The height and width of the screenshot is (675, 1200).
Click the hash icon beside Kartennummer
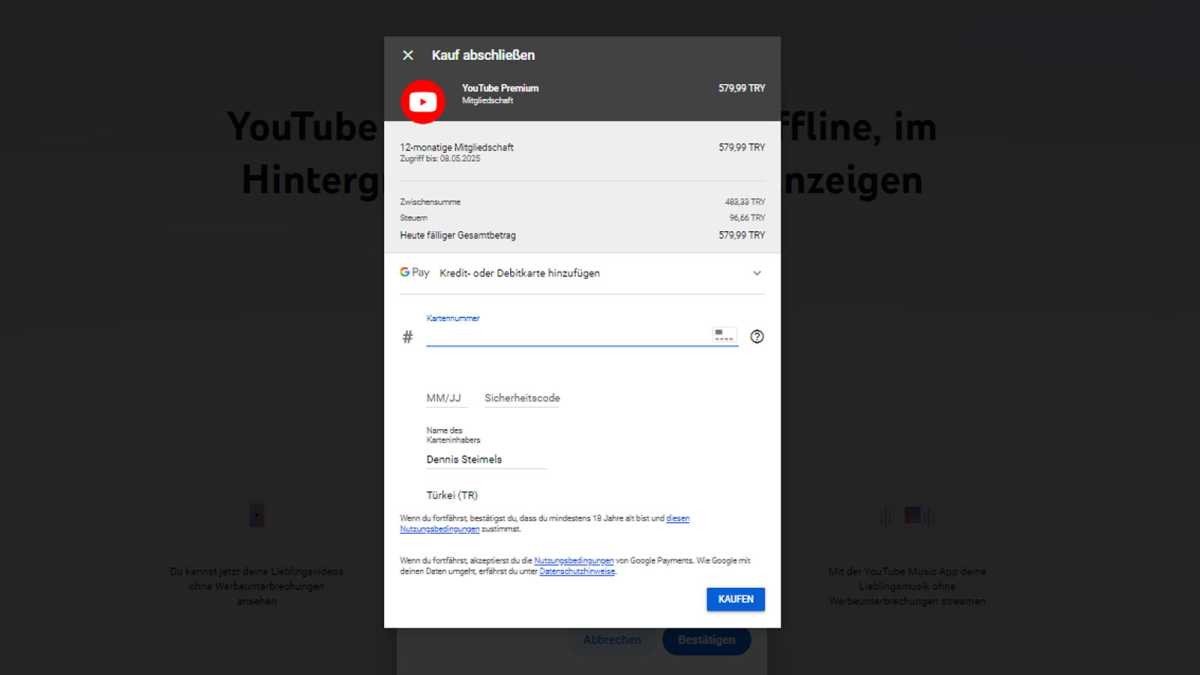click(408, 337)
